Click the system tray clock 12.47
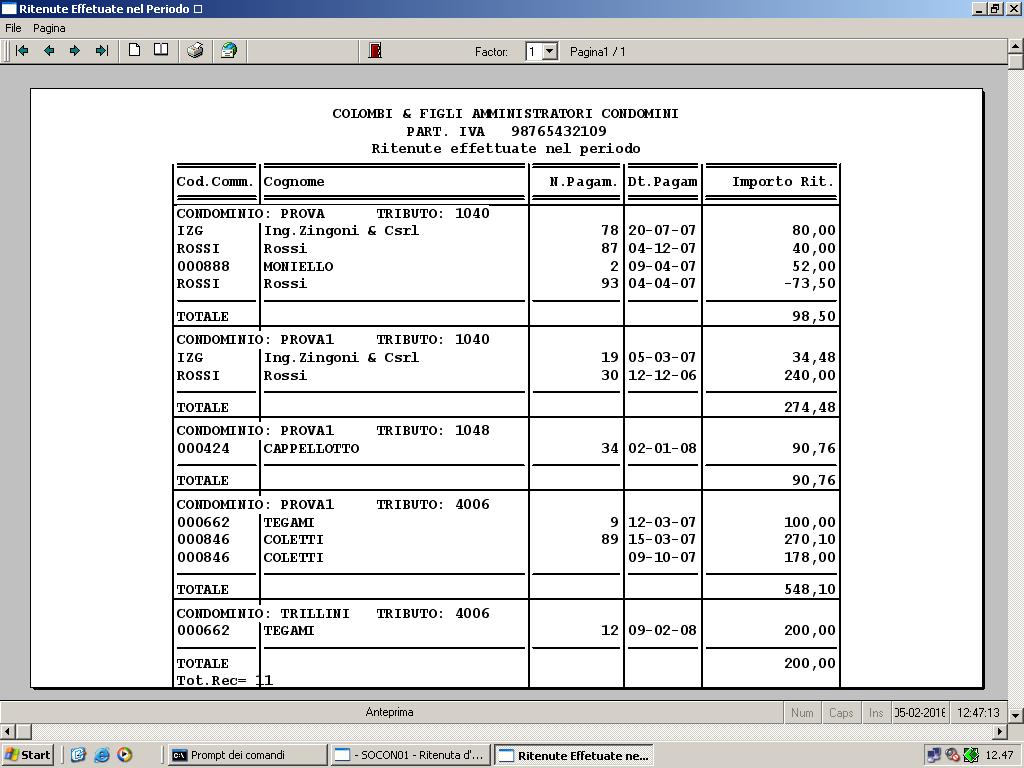This screenshot has height=768, width=1024. point(999,755)
